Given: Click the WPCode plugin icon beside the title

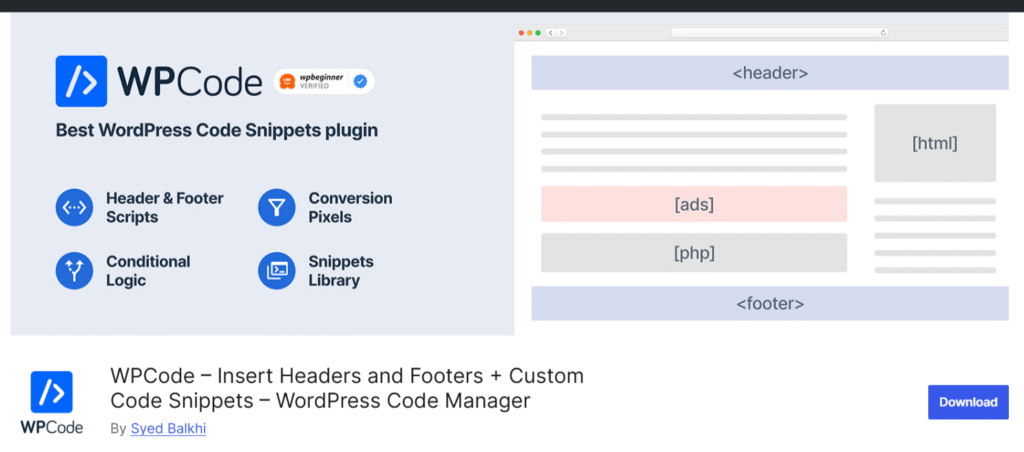Looking at the screenshot, I should tap(52, 403).
